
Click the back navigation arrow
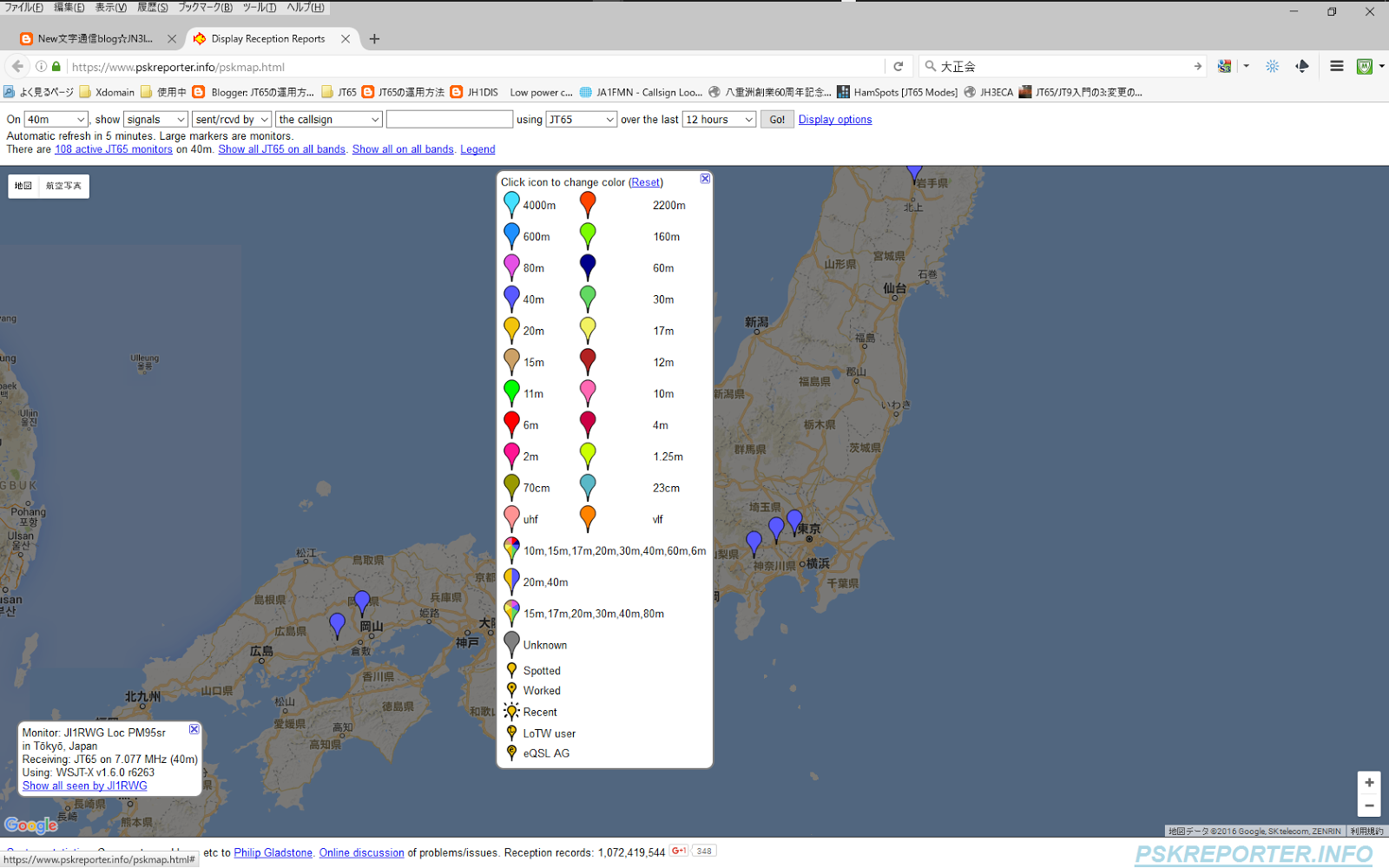click(x=16, y=66)
